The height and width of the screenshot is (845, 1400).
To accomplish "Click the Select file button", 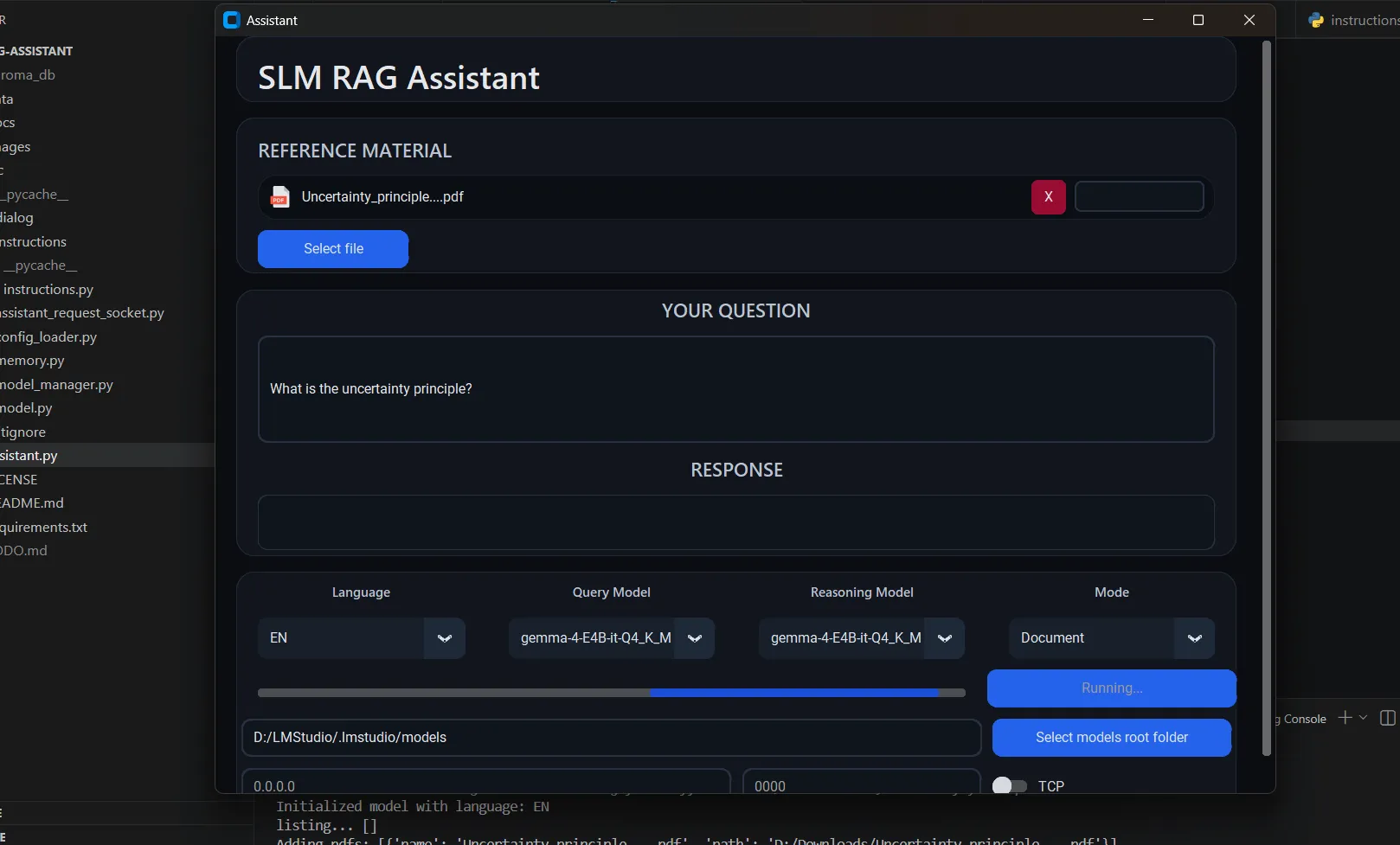I will coord(333,249).
